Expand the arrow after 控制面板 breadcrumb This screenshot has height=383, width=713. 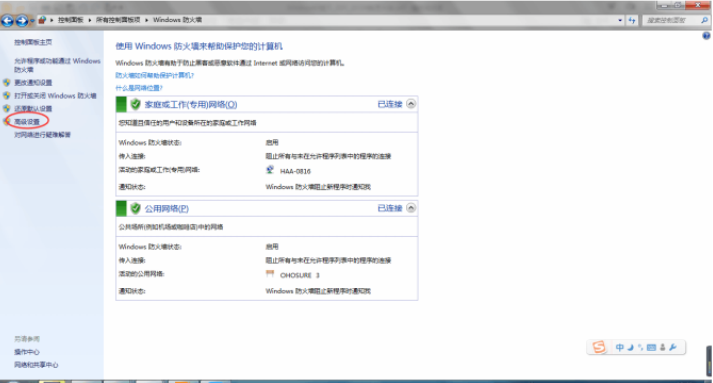tap(90, 20)
